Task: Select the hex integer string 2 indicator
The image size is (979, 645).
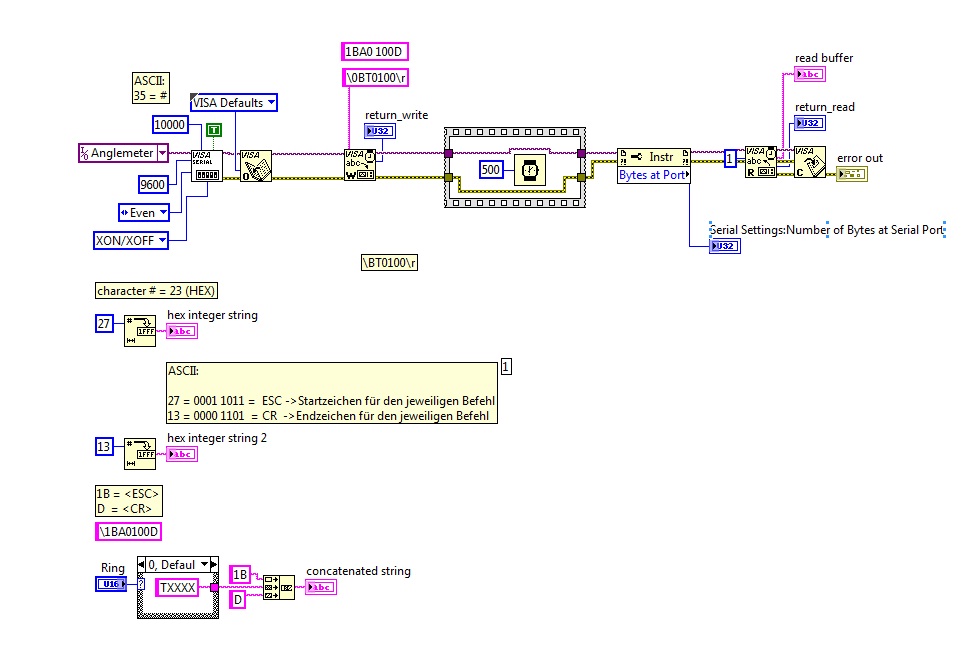Action: (182, 455)
